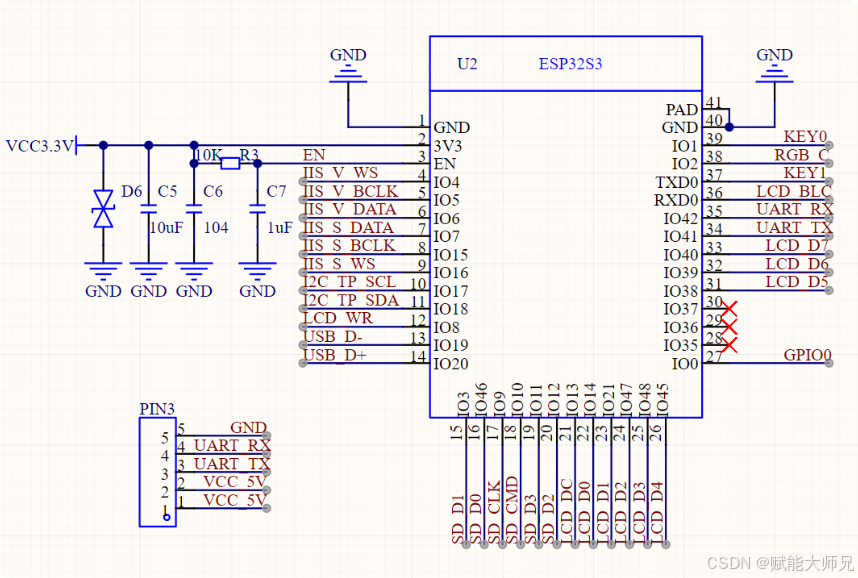This screenshot has height=578, width=858.
Task: Click the 104 value of C6
Action: point(216,227)
